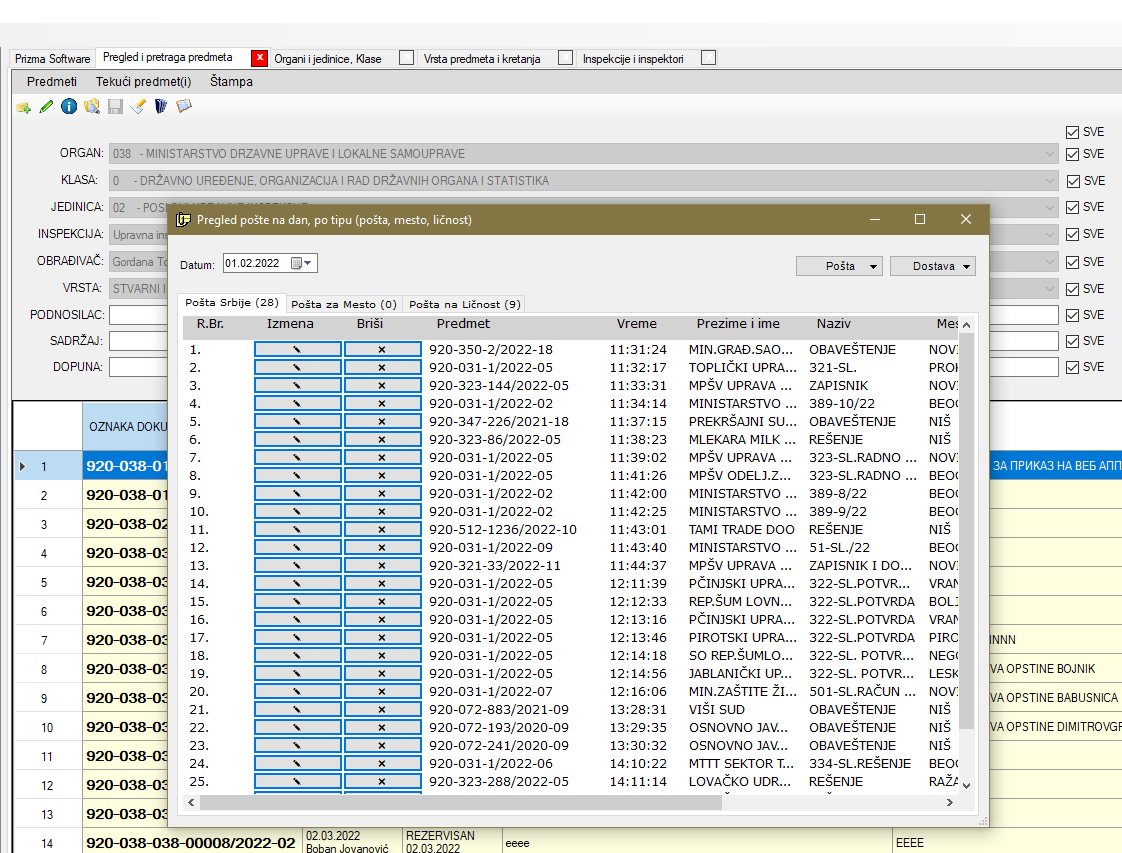Click the green pencil edit toolbar icon

tap(47, 107)
